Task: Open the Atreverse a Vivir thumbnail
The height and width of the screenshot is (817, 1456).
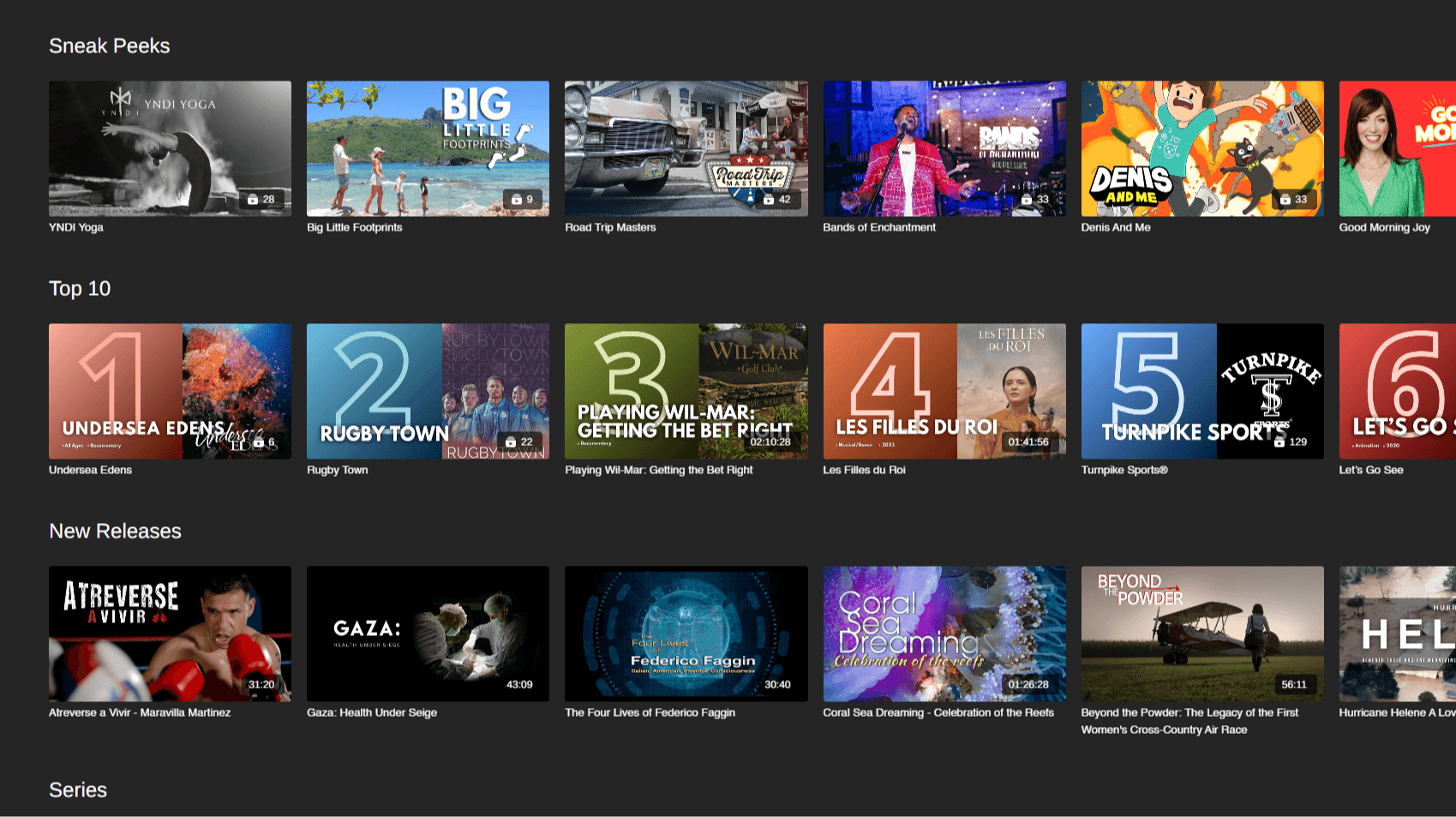Action: (169, 634)
